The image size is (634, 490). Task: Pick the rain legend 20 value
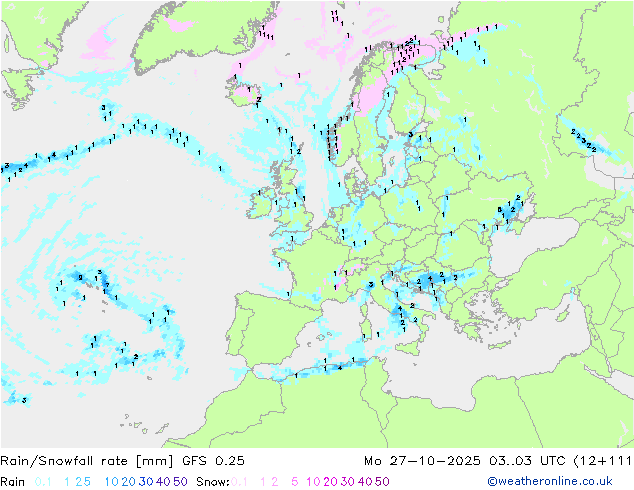point(128,482)
